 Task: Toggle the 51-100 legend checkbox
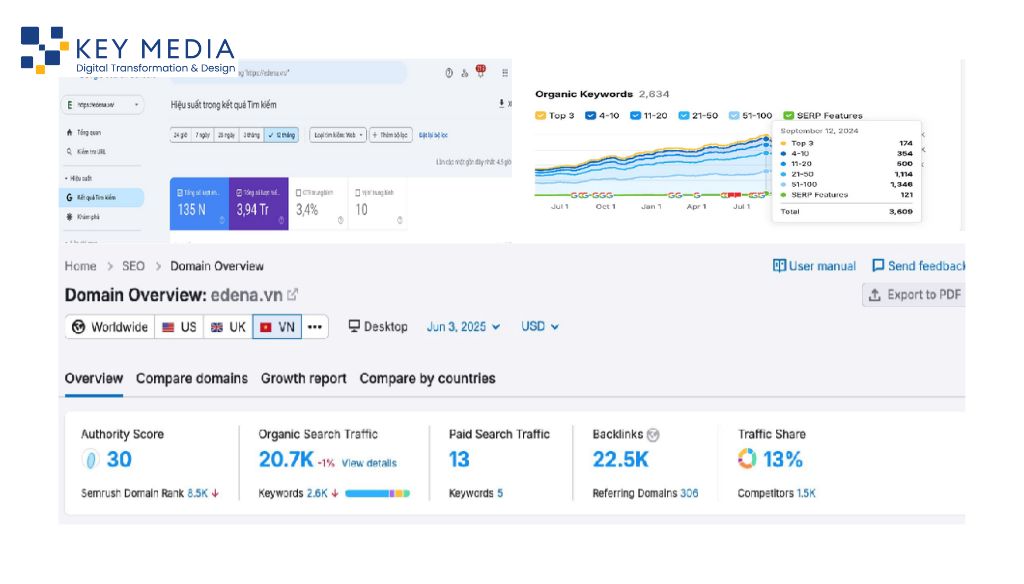coord(734,116)
